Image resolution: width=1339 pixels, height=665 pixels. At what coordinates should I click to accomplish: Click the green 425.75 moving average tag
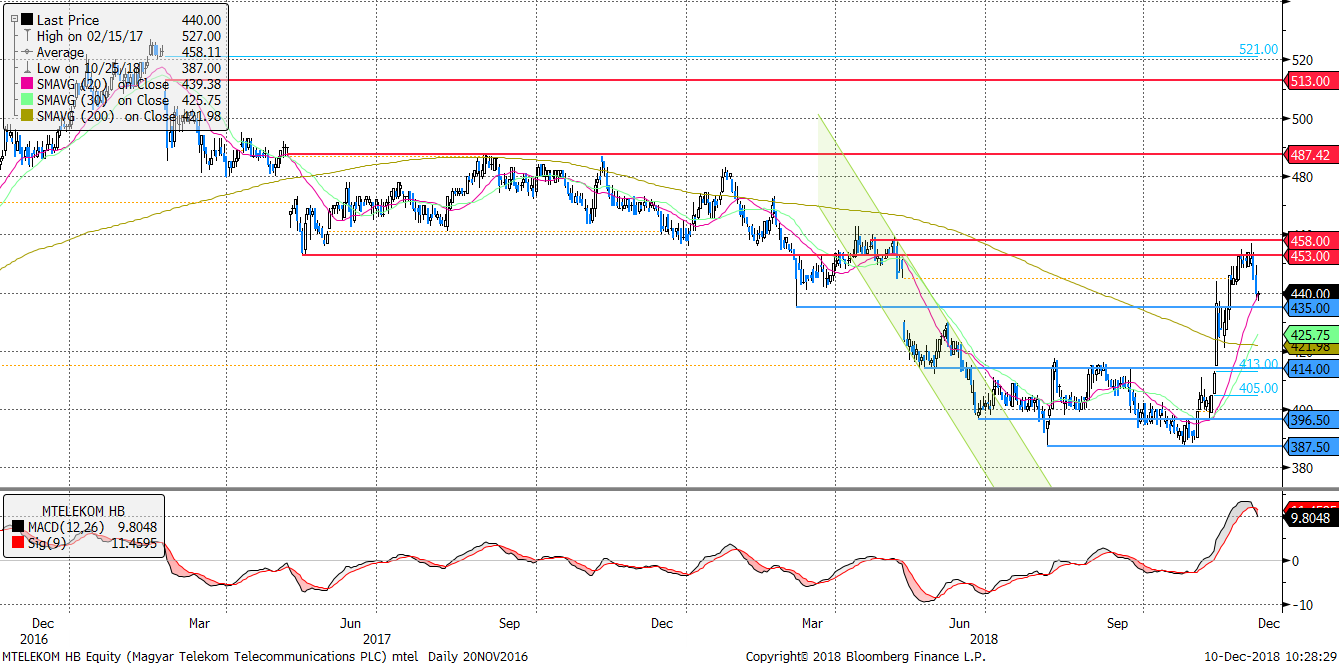pyautogui.click(x=1310, y=335)
